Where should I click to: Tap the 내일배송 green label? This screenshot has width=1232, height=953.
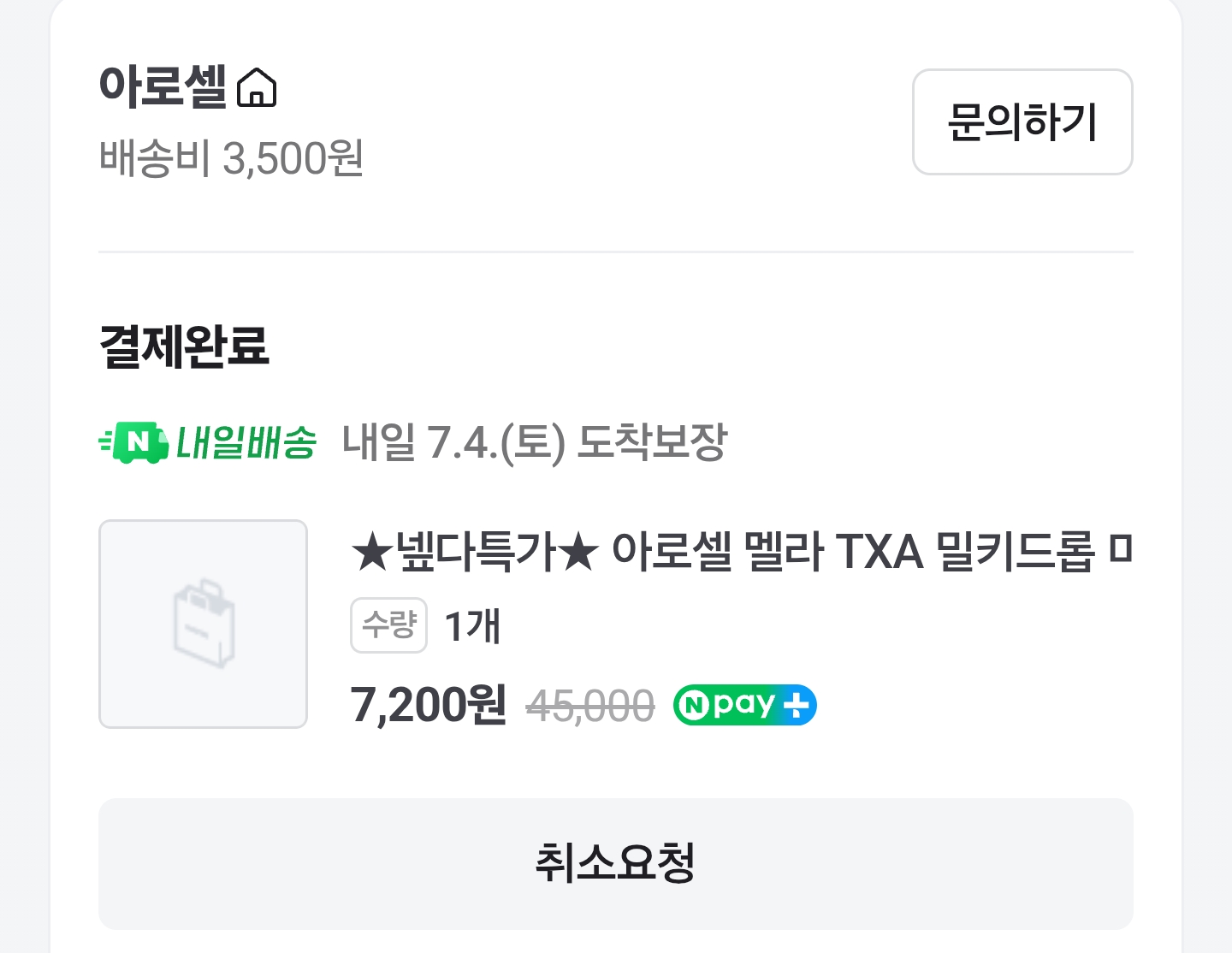tap(246, 442)
